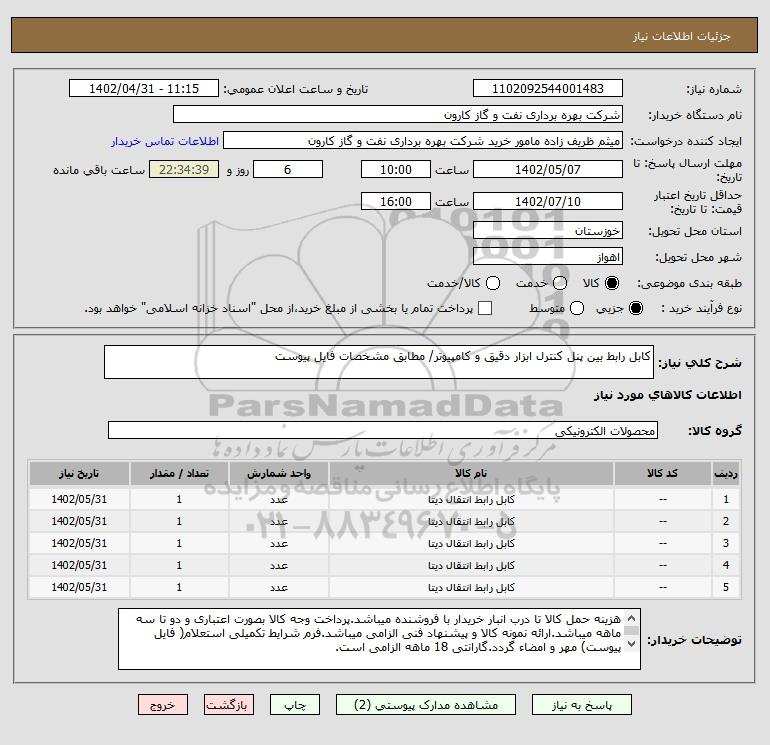
Task: Click the buyer notes scrollbar down arrow
Action: 631,643
